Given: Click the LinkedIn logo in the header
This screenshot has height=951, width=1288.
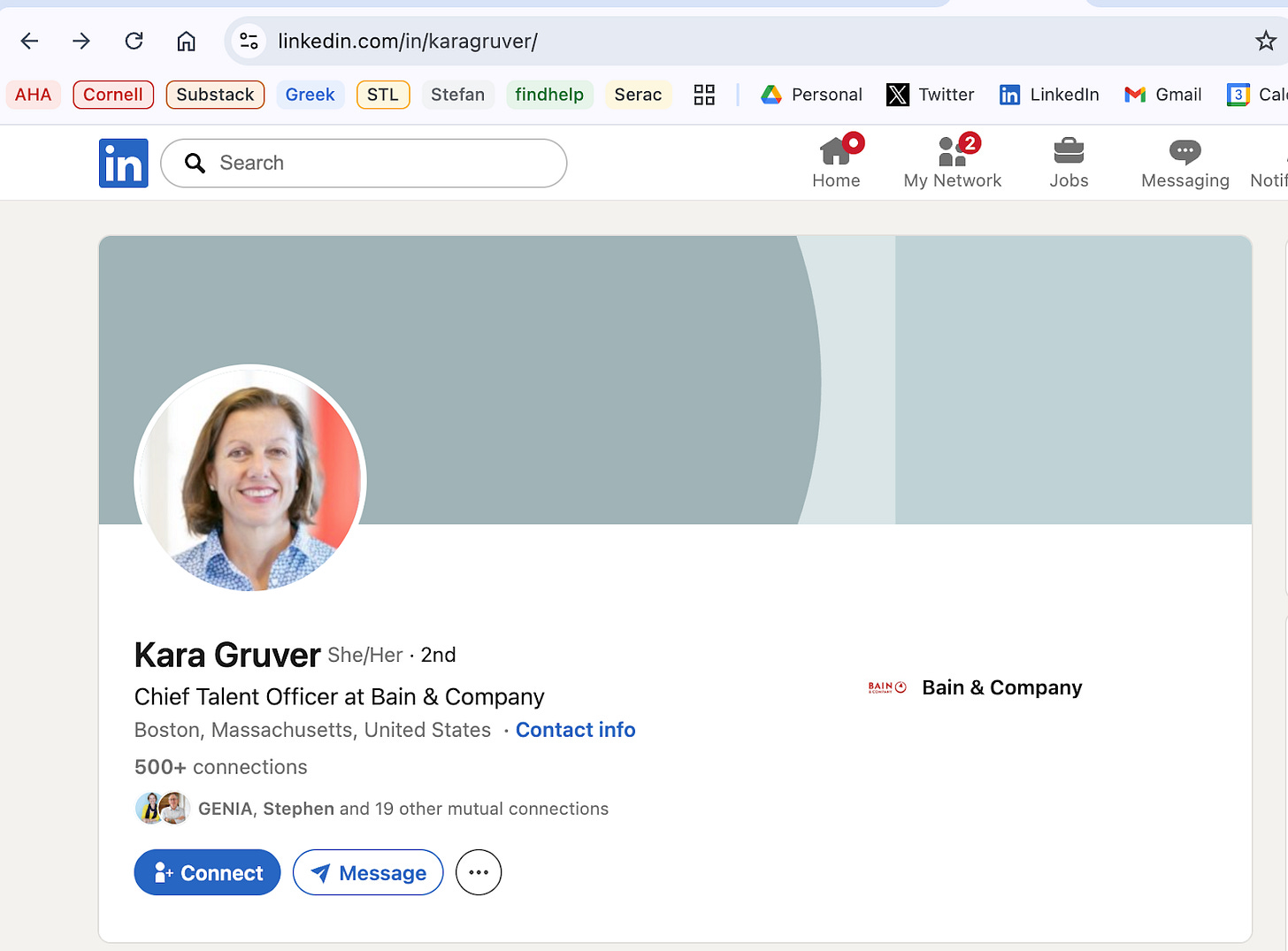Looking at the screenshot, I should (x=124, y=163).
